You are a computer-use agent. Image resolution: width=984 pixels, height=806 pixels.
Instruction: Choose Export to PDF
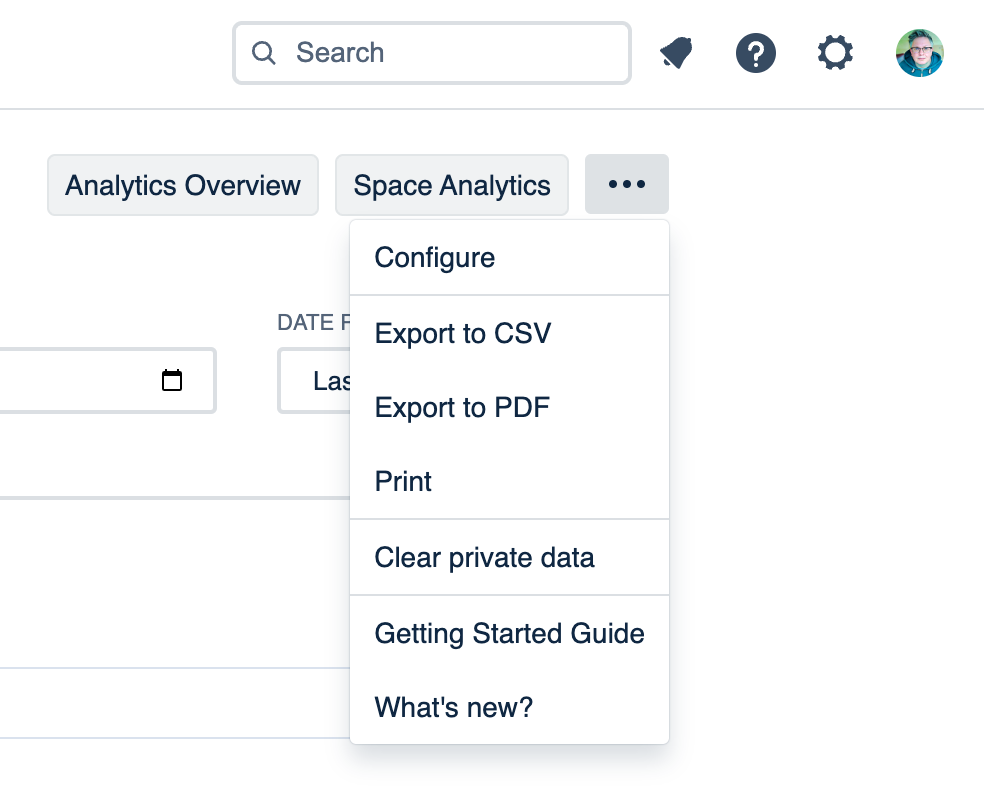(462, 408)
